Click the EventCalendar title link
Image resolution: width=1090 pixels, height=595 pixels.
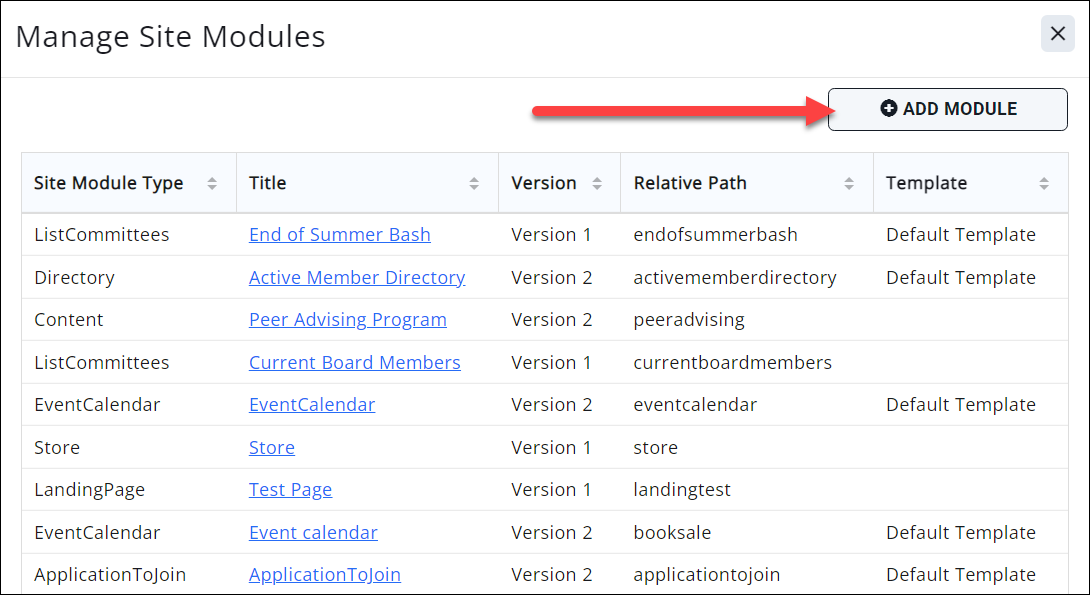[x=311, y=405]
